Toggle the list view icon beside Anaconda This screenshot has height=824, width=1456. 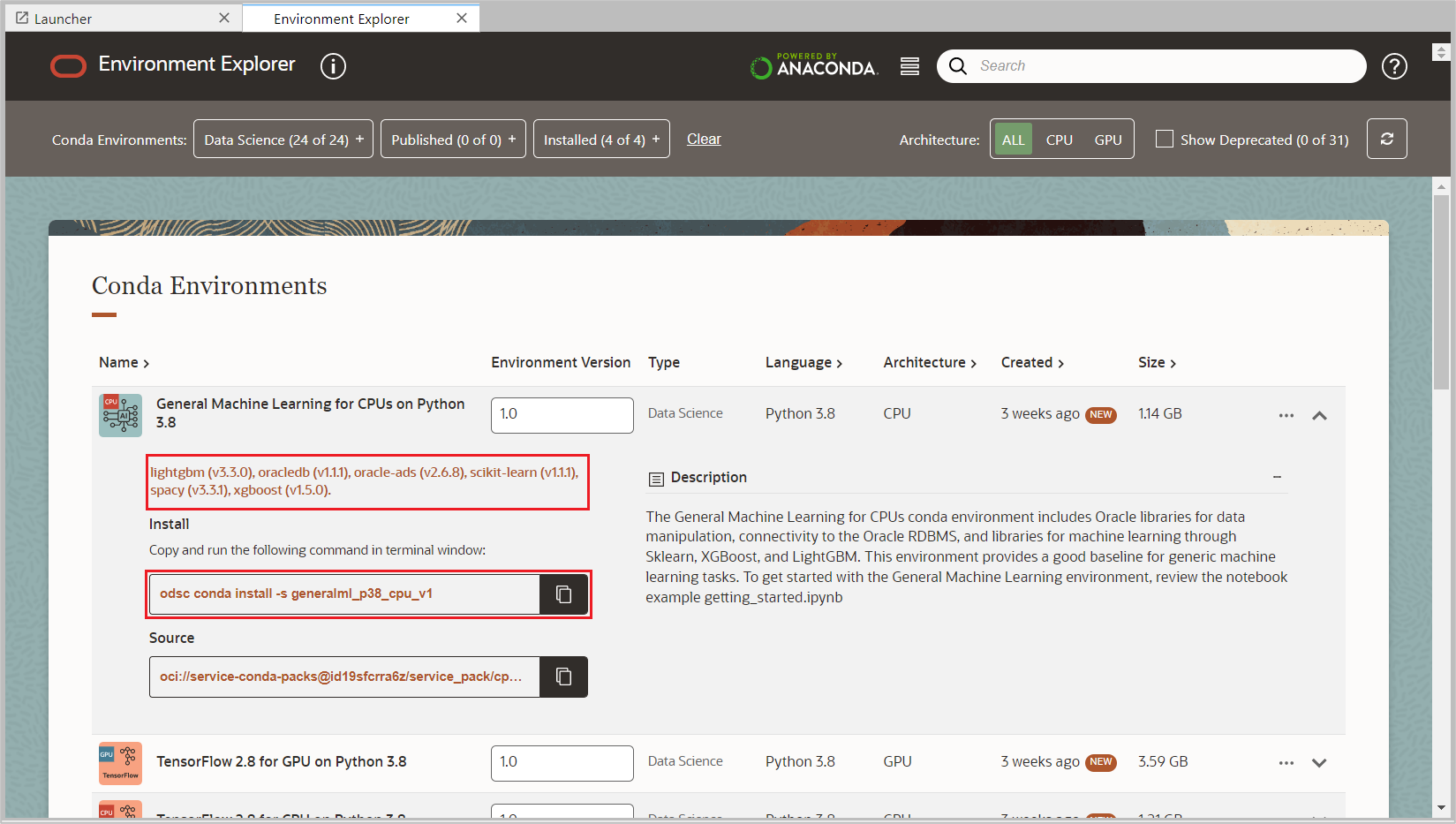click(909, 66)
